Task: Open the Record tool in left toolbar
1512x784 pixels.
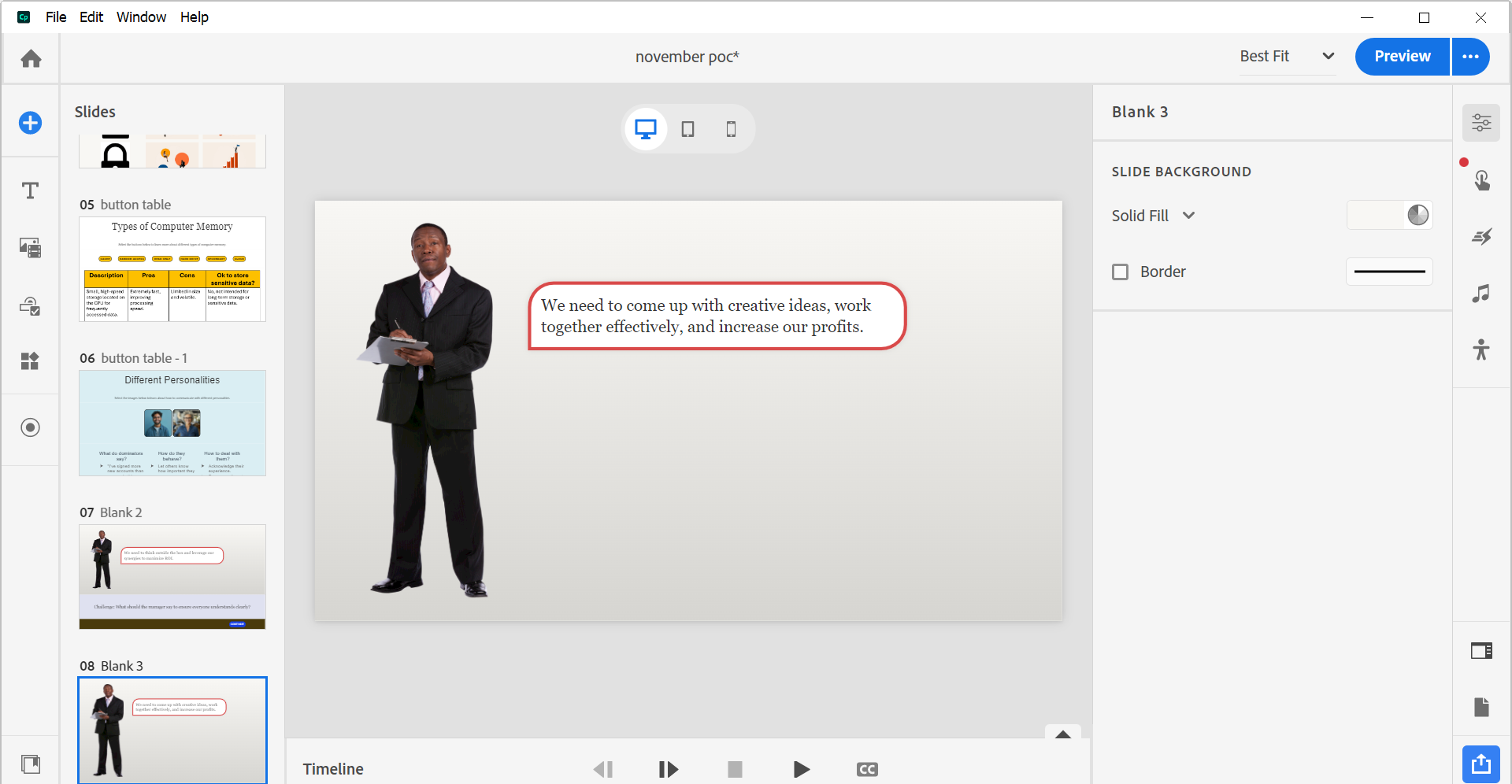Action: [x=30, y=427]
